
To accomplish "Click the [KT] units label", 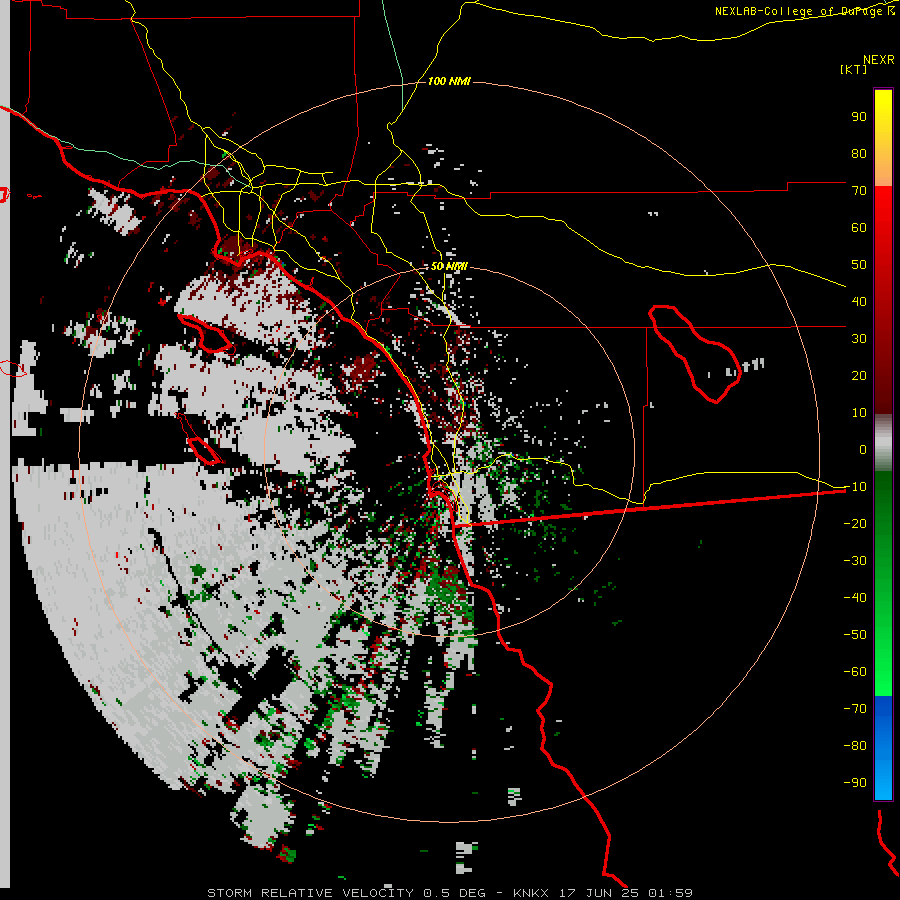I will [853, 69].
